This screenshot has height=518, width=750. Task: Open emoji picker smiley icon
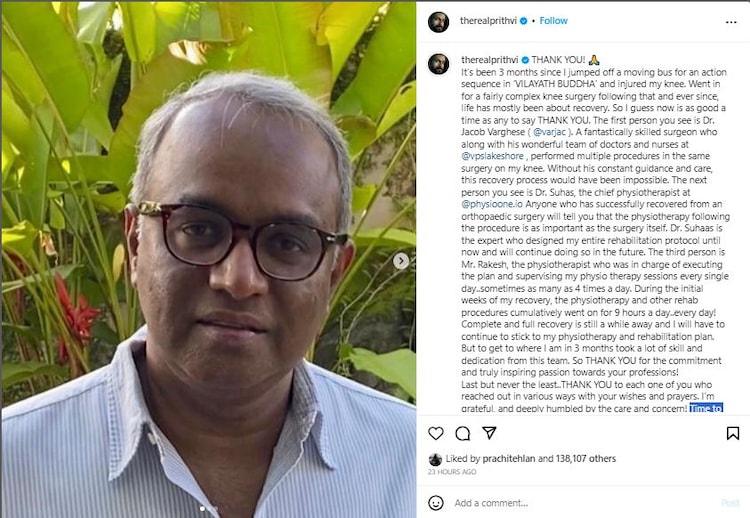(435, 503)
